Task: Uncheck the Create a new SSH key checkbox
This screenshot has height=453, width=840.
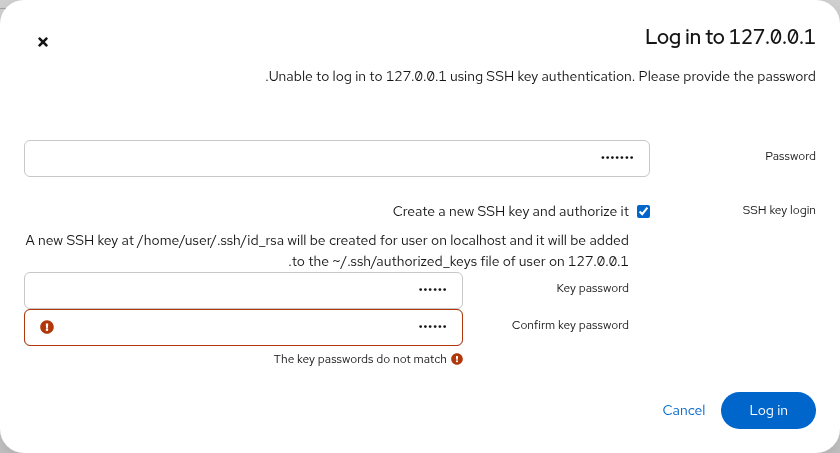Action: [x=643, y=212]
